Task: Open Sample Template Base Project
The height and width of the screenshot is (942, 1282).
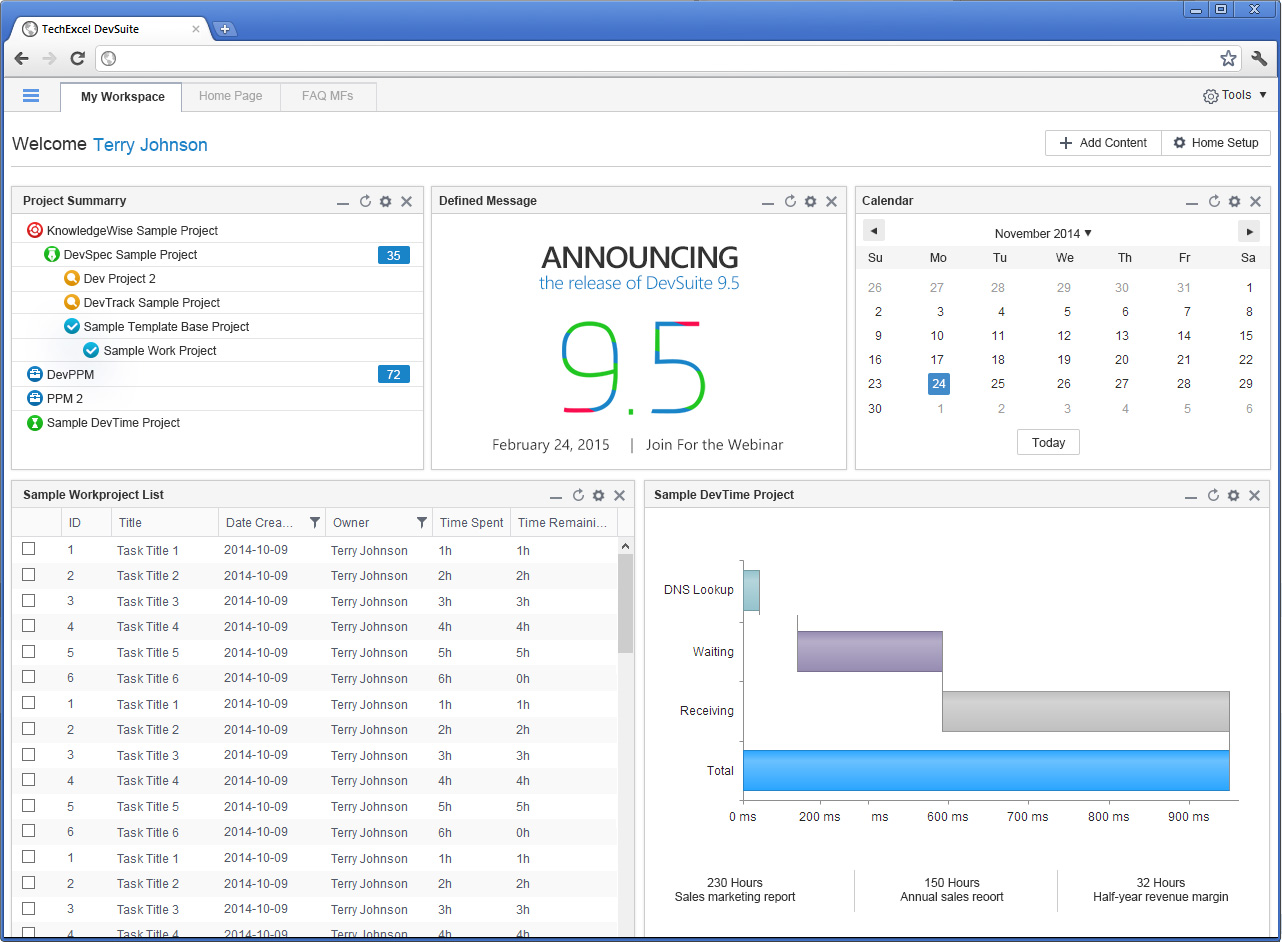Action: (166, 327)
